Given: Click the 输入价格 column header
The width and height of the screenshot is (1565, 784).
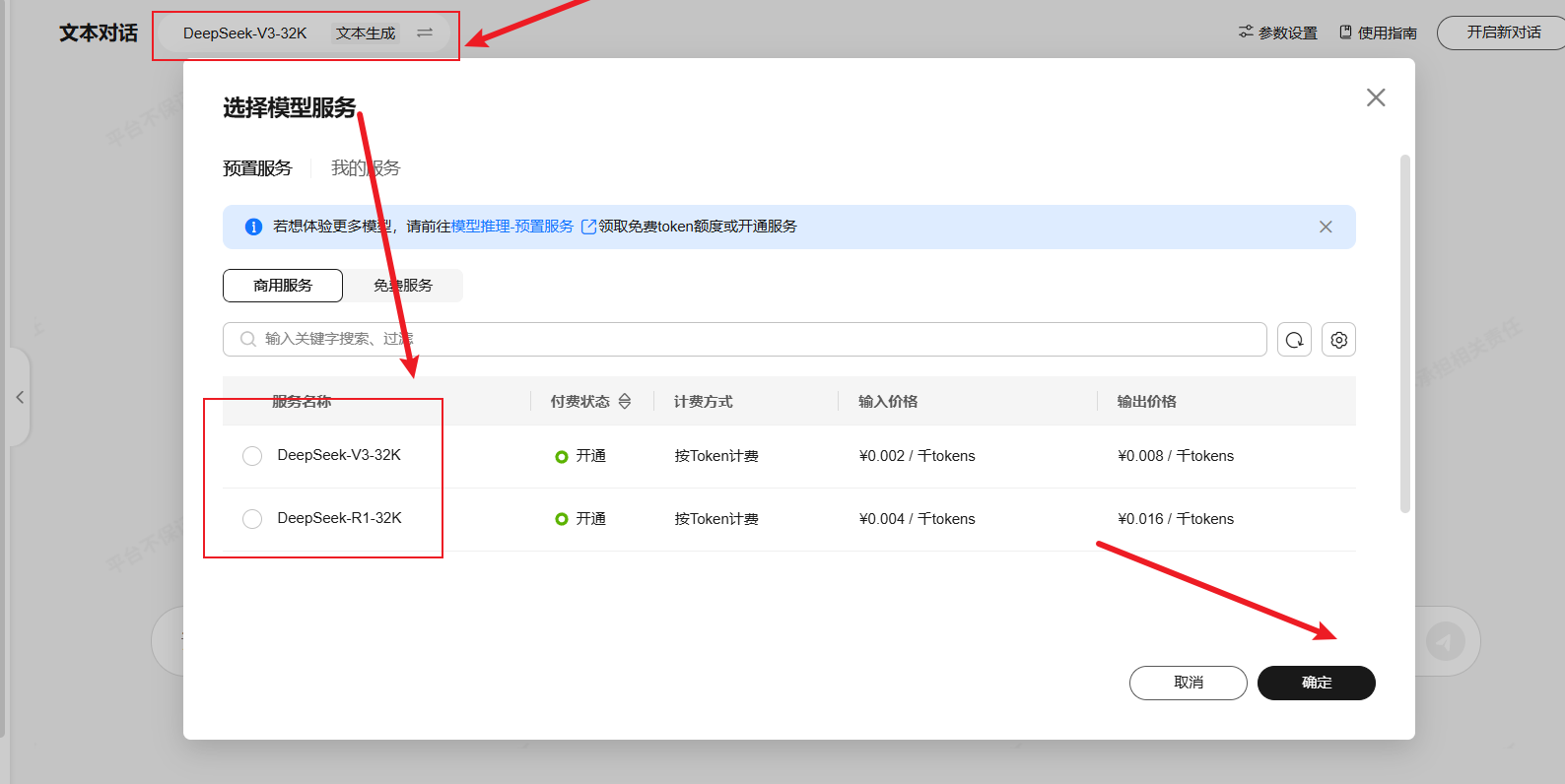Looking at the screenshot, I should [888, 402].
